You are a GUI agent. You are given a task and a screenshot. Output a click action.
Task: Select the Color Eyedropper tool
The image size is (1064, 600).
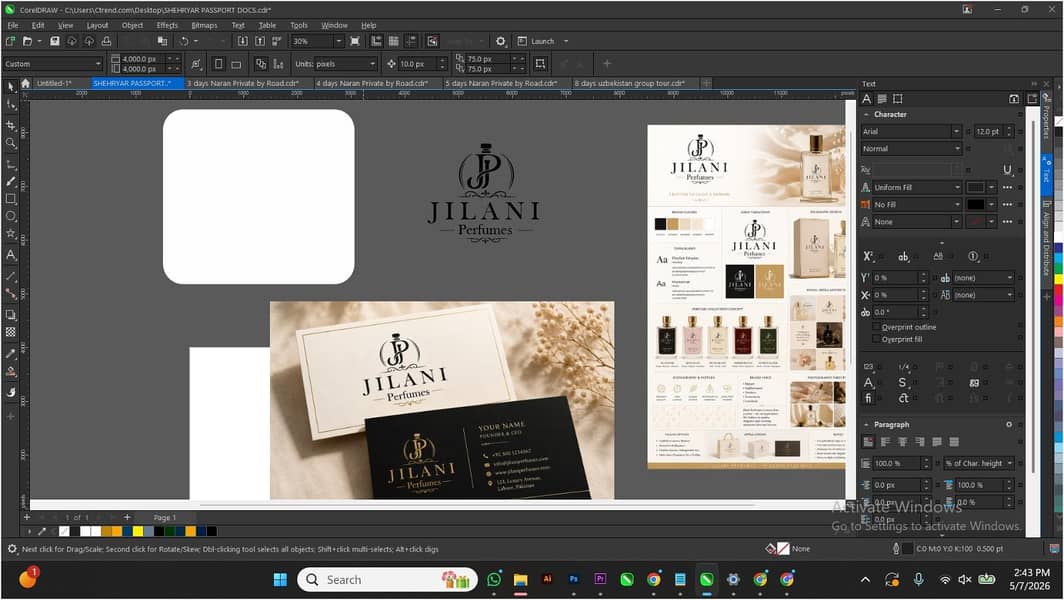(10, 354)
